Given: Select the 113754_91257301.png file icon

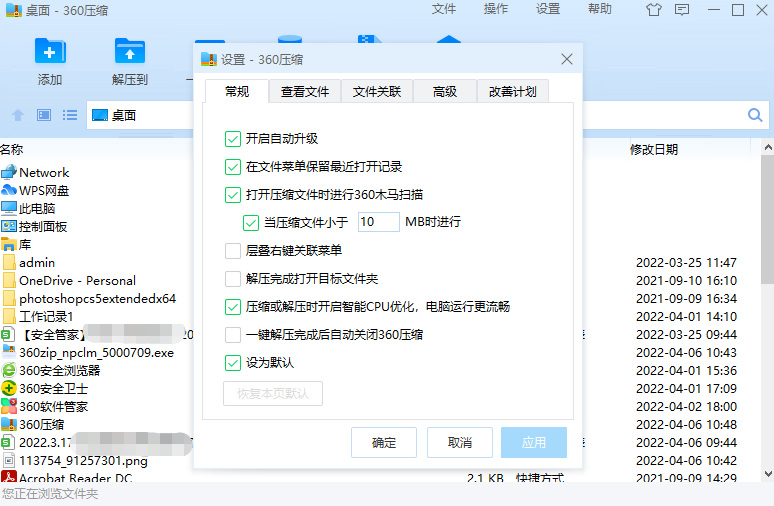Looking at the screenshot, I should coord(9,461).
